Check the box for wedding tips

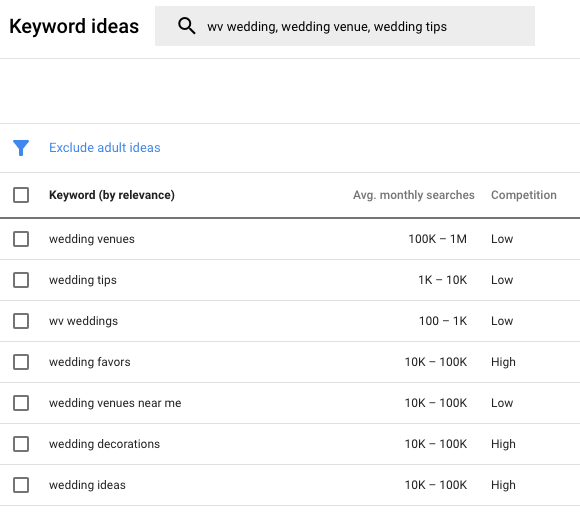21,280
